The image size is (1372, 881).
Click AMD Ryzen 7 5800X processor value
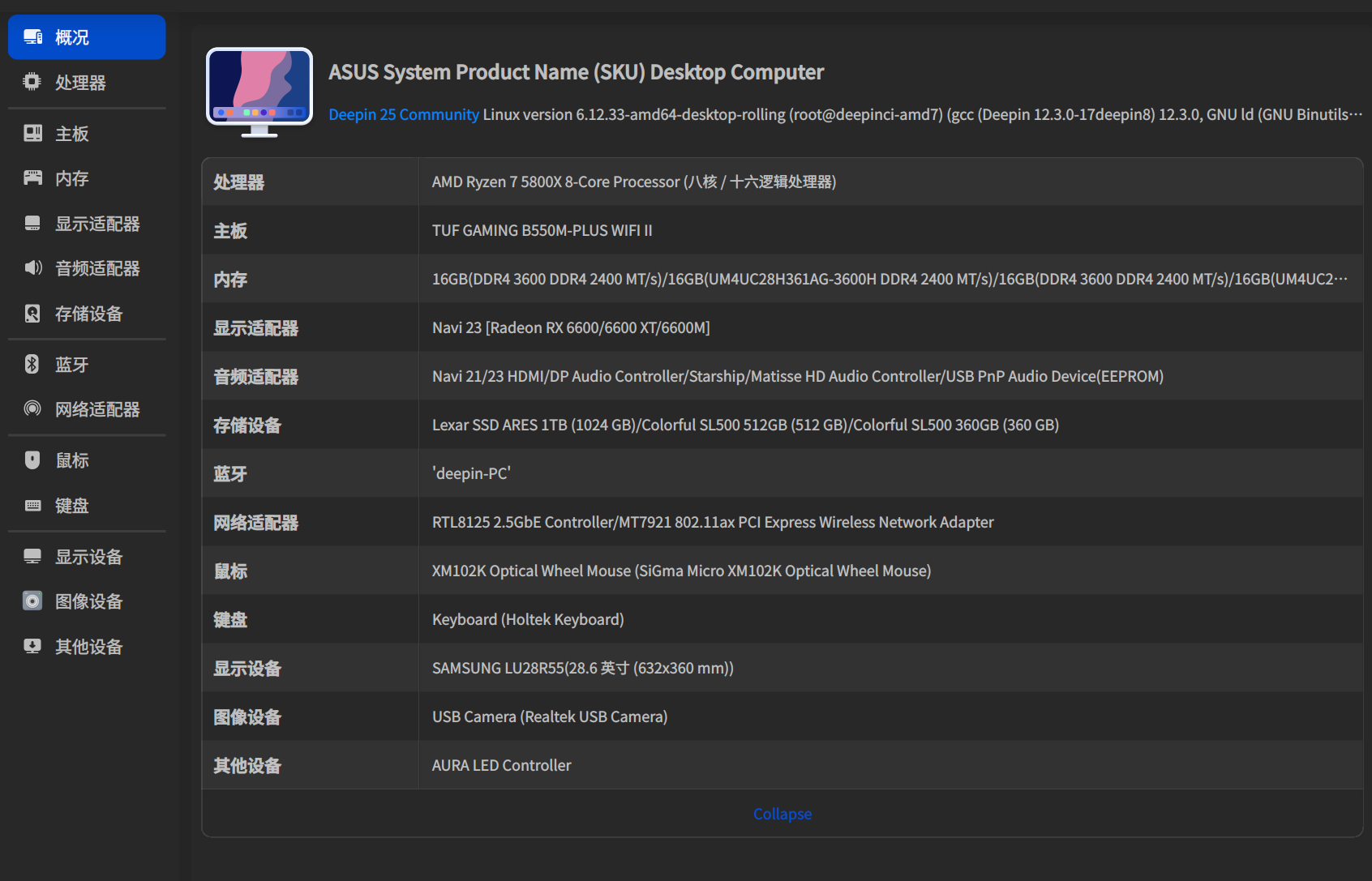(634, 182)
